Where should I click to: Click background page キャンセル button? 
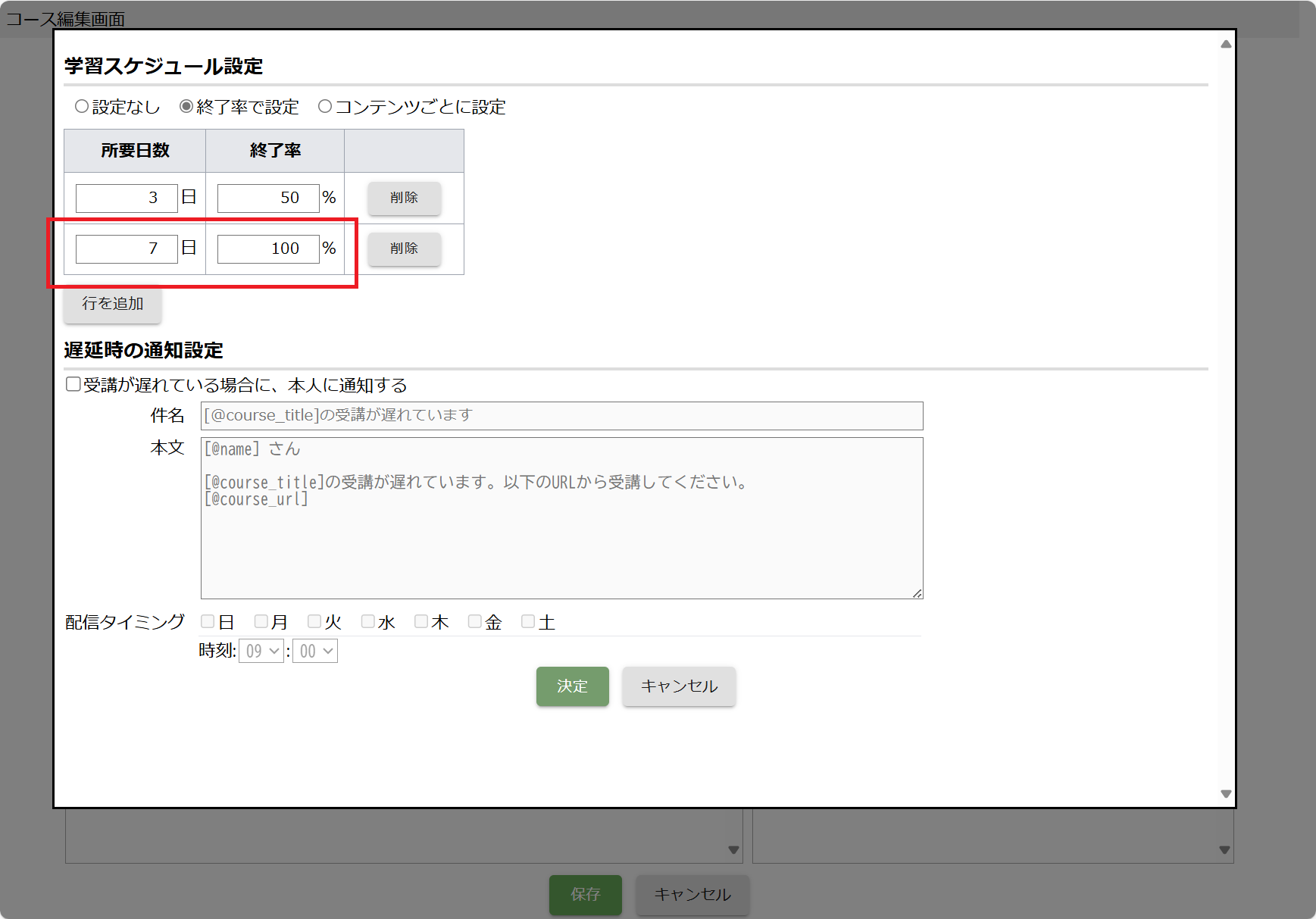pyautogui.click(x=692, y=895)
